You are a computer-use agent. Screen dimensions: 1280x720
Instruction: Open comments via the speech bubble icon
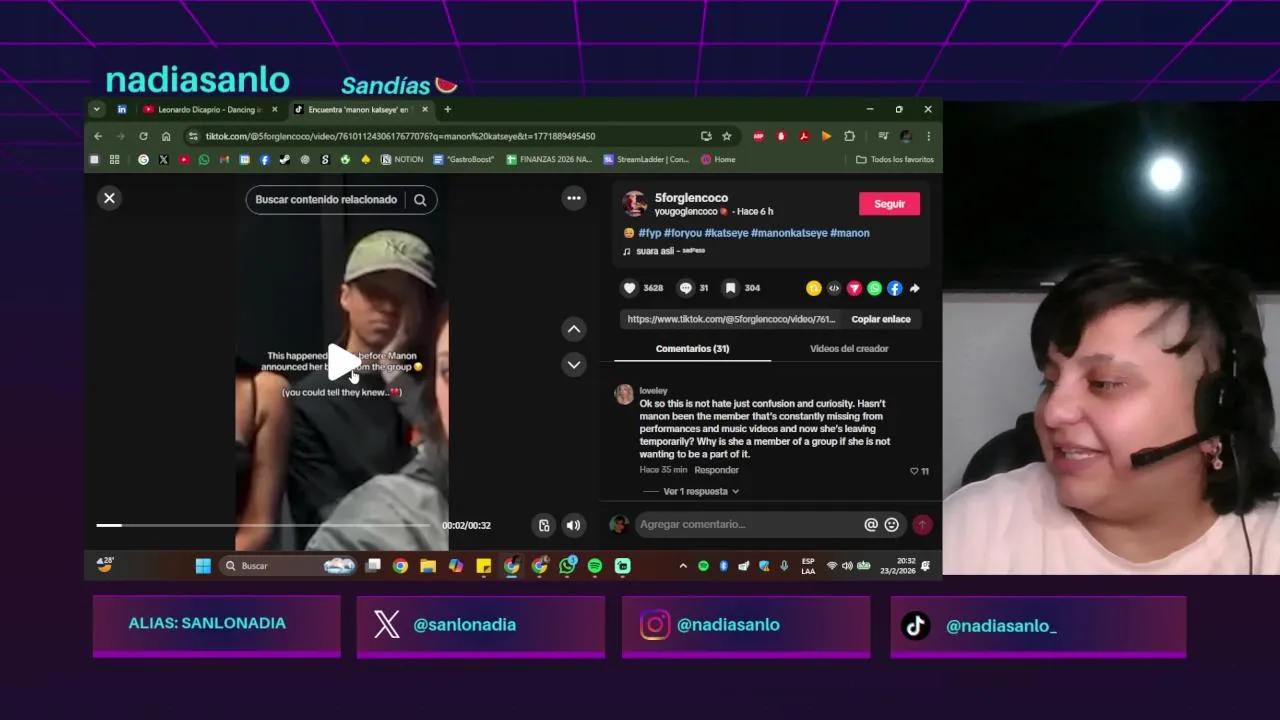[686, 288]
